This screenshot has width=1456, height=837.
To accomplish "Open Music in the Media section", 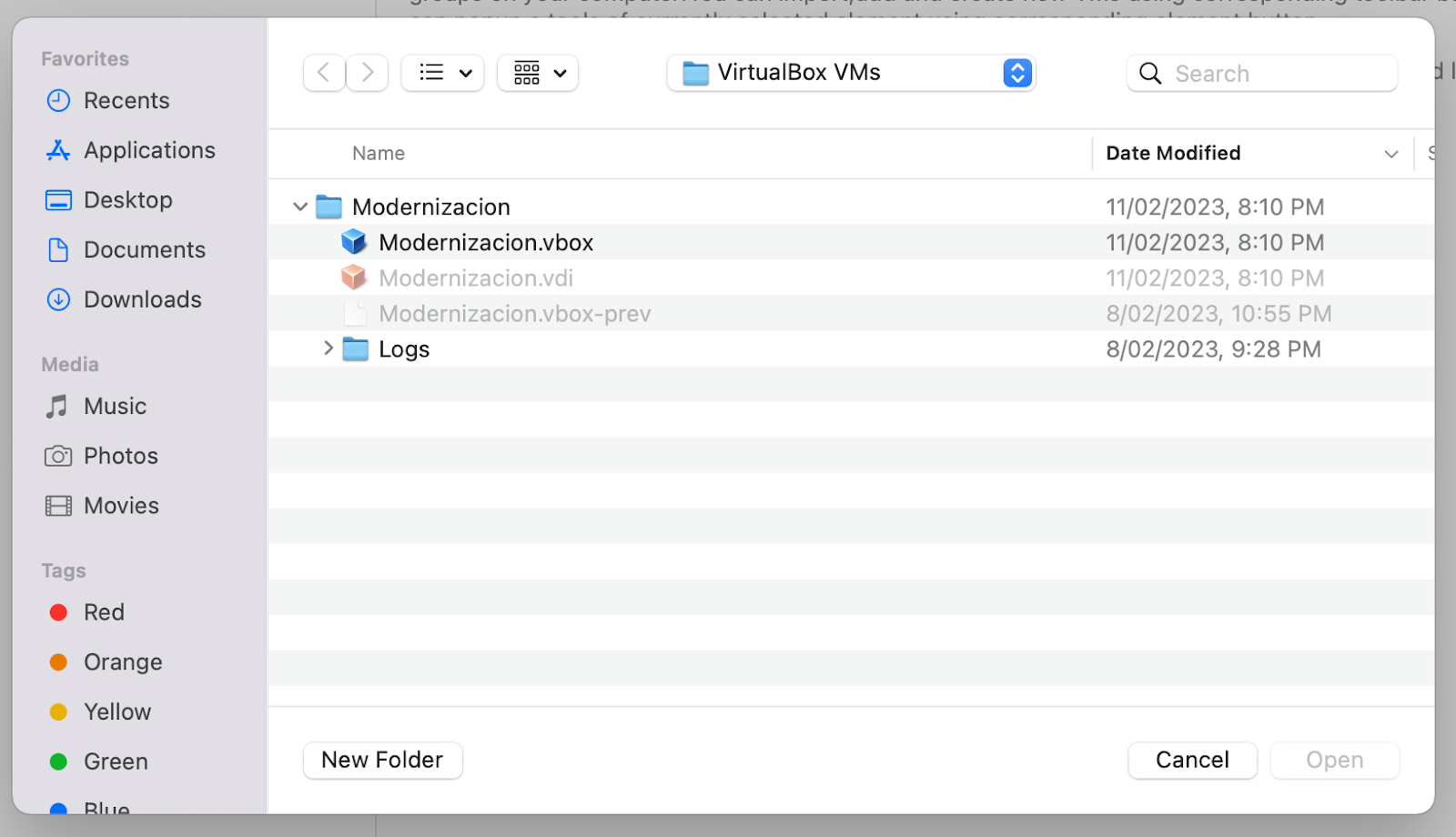I will 115,407.
